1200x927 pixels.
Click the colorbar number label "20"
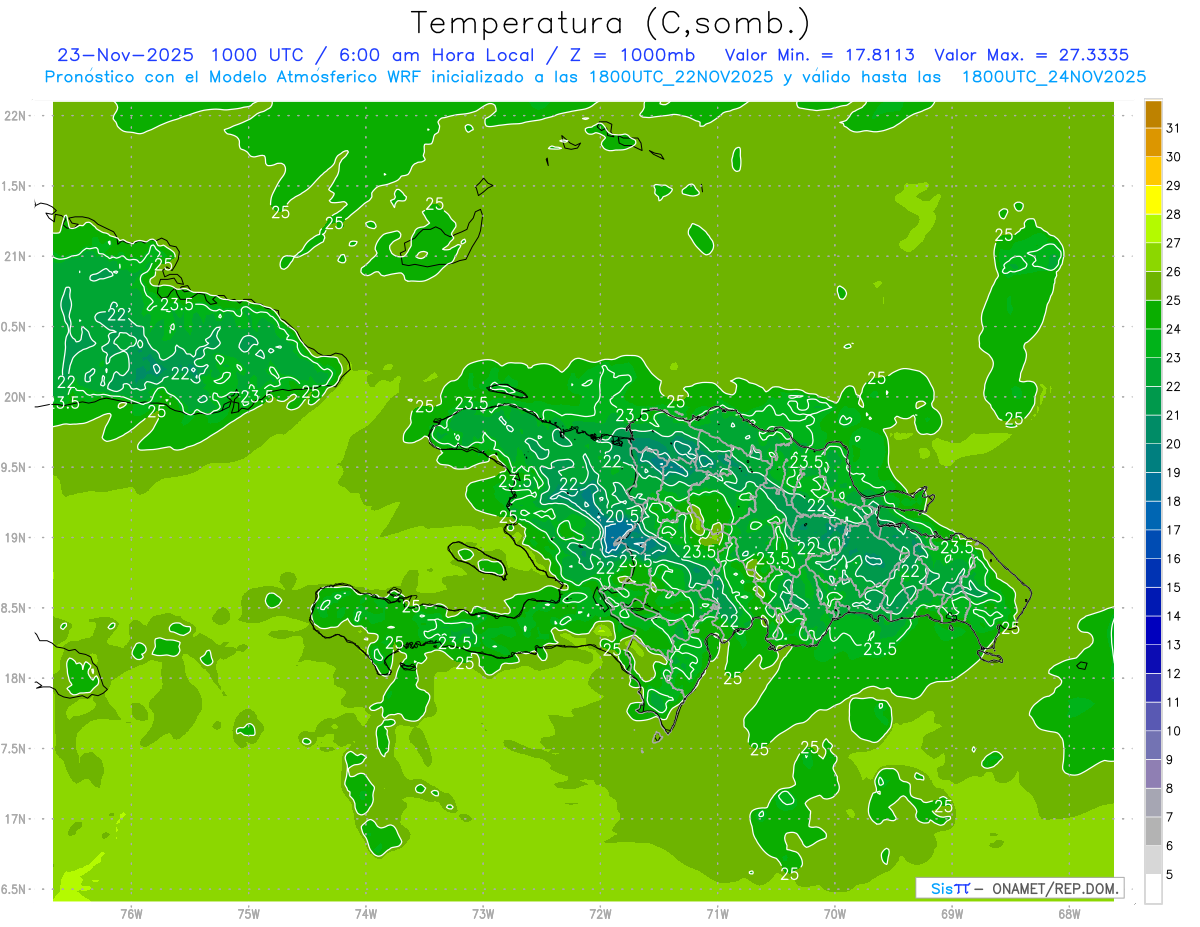pos(1174,444)
